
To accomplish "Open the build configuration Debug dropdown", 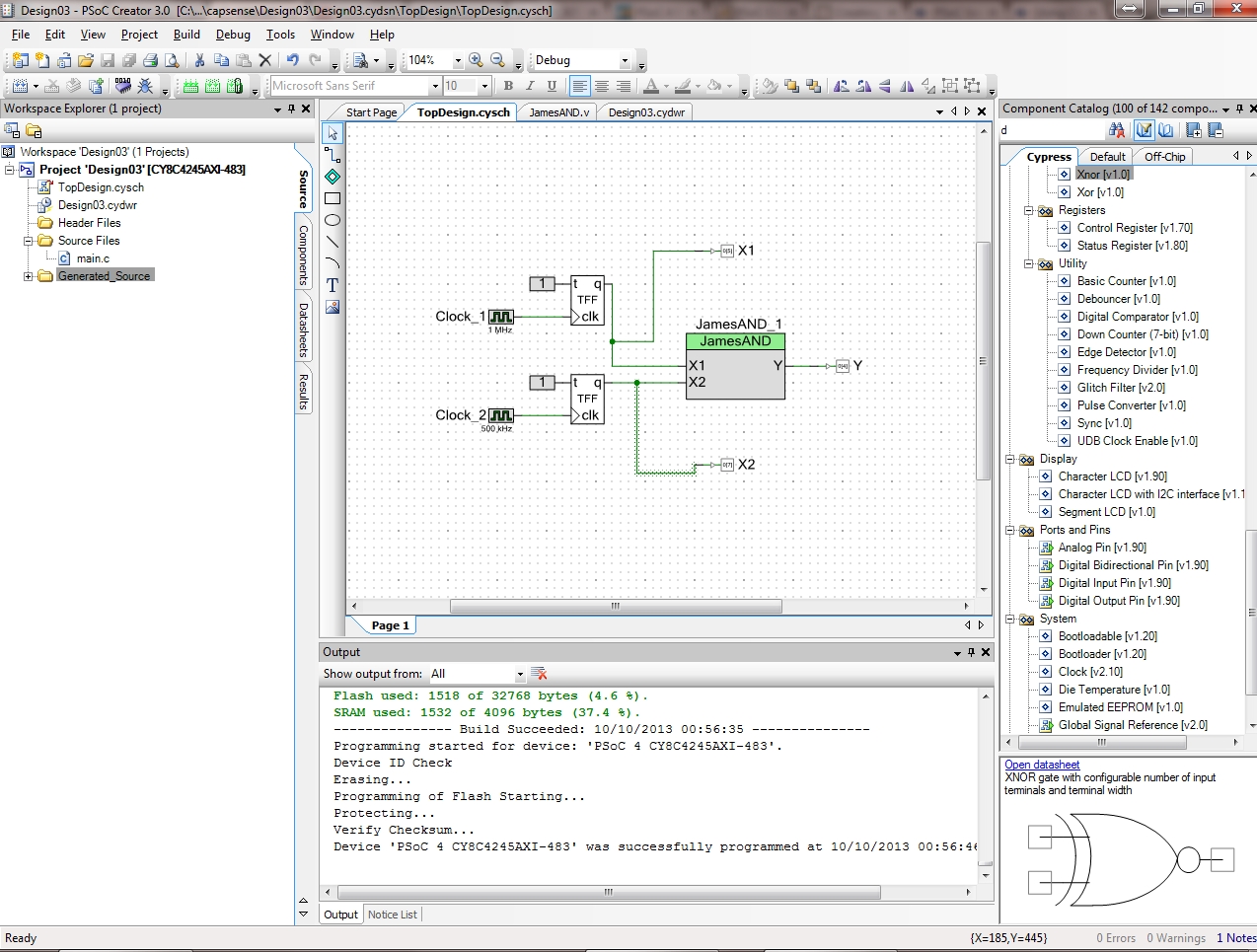I will coord(624,60).
